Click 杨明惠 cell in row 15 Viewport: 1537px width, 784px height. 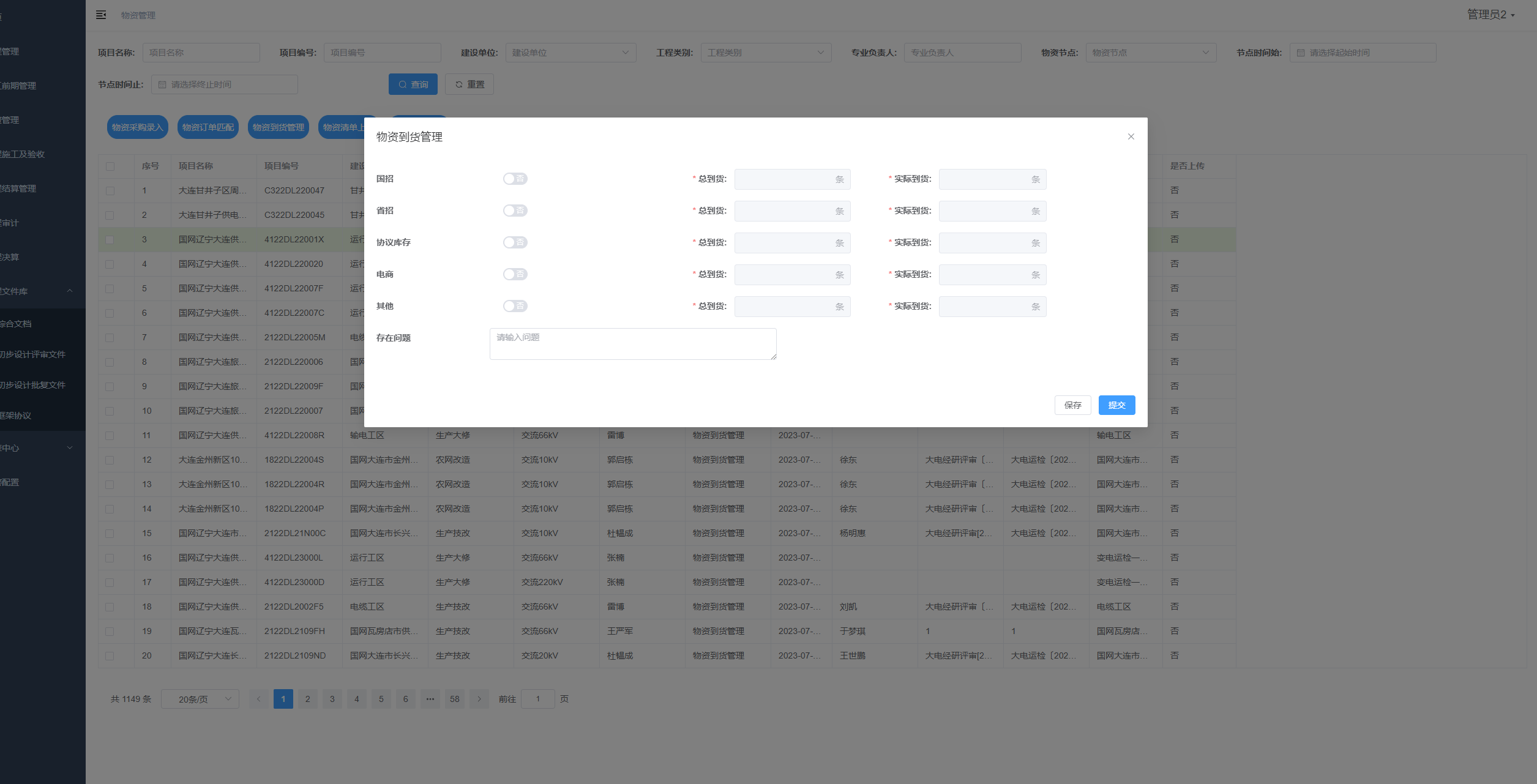[x=853, y=533]
